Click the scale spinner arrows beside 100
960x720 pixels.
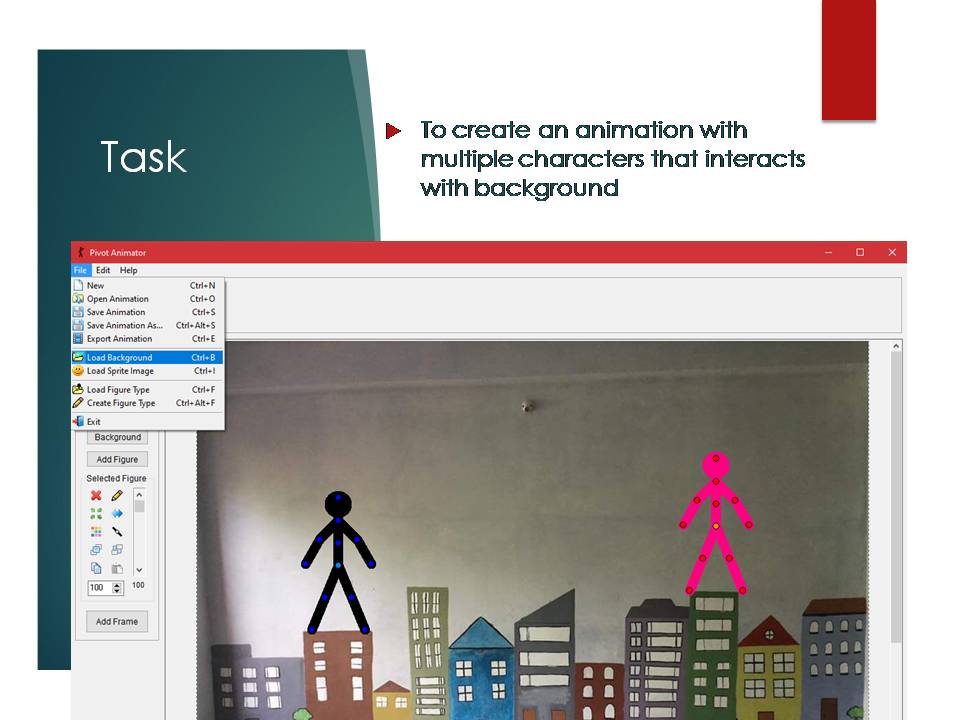118,588
